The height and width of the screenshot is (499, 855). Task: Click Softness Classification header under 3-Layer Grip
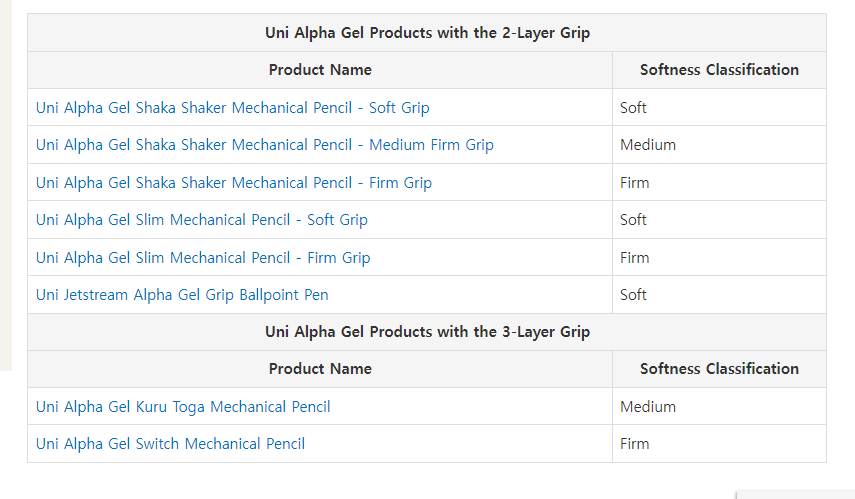[x=719, y=369]
